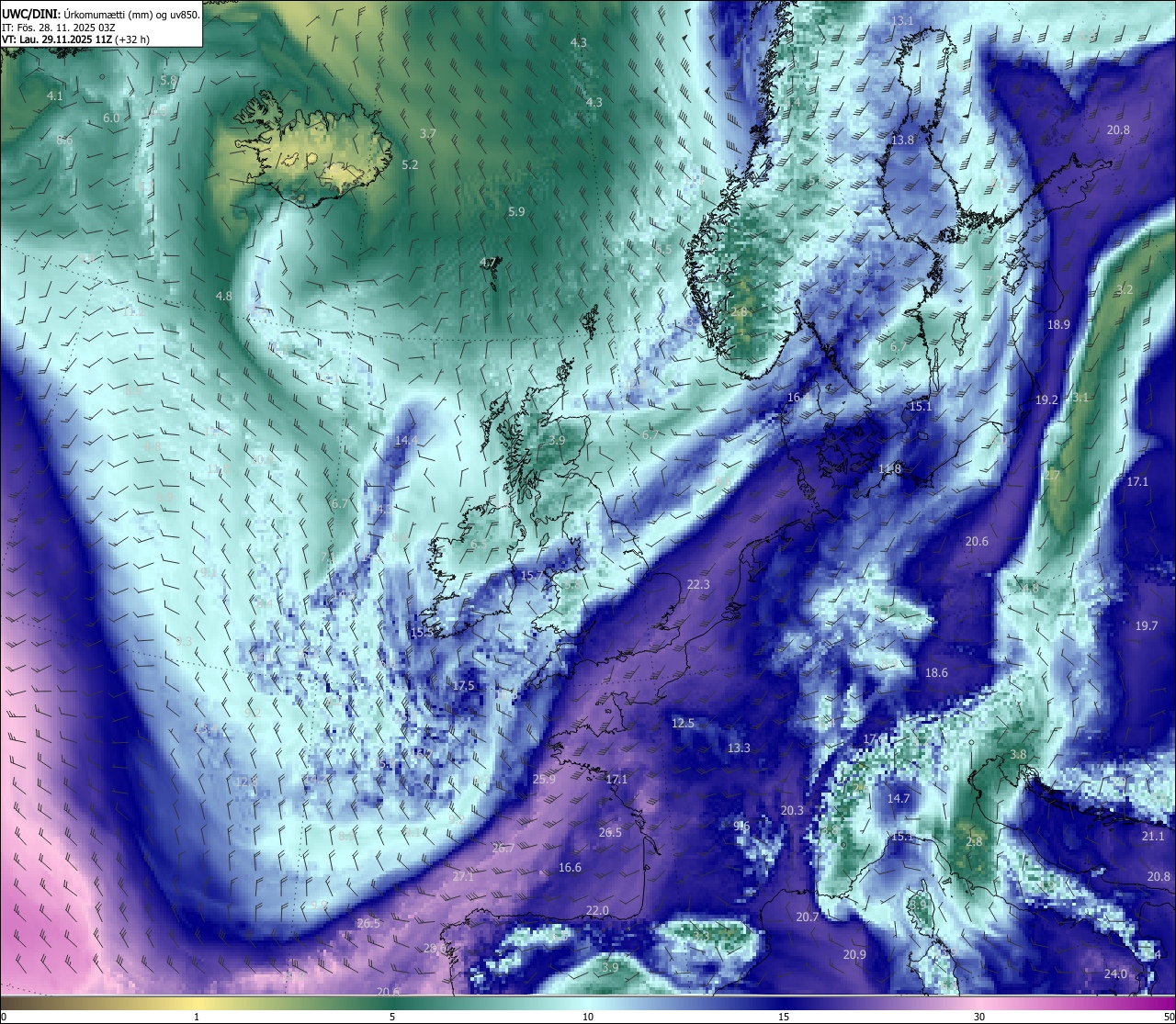Click the 20.3 value label
The height and width of the screenshot is (1024, 1176).
[x=792, y=811]
